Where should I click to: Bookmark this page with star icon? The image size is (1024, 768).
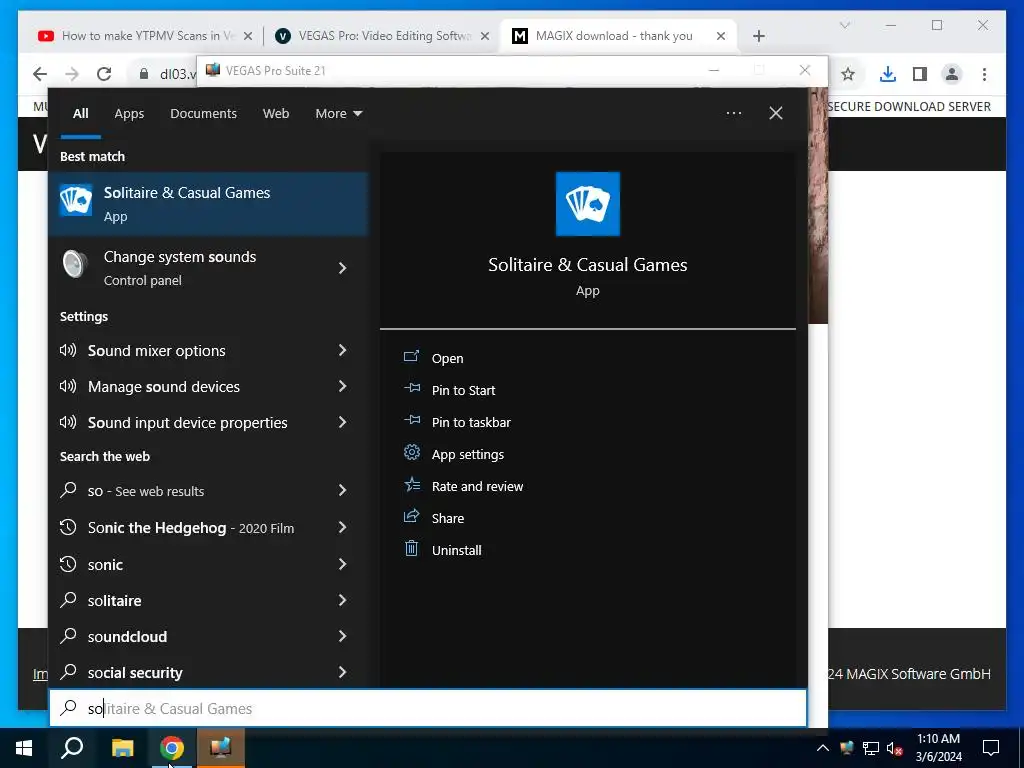pyautogui.click(x=848, y=74)
